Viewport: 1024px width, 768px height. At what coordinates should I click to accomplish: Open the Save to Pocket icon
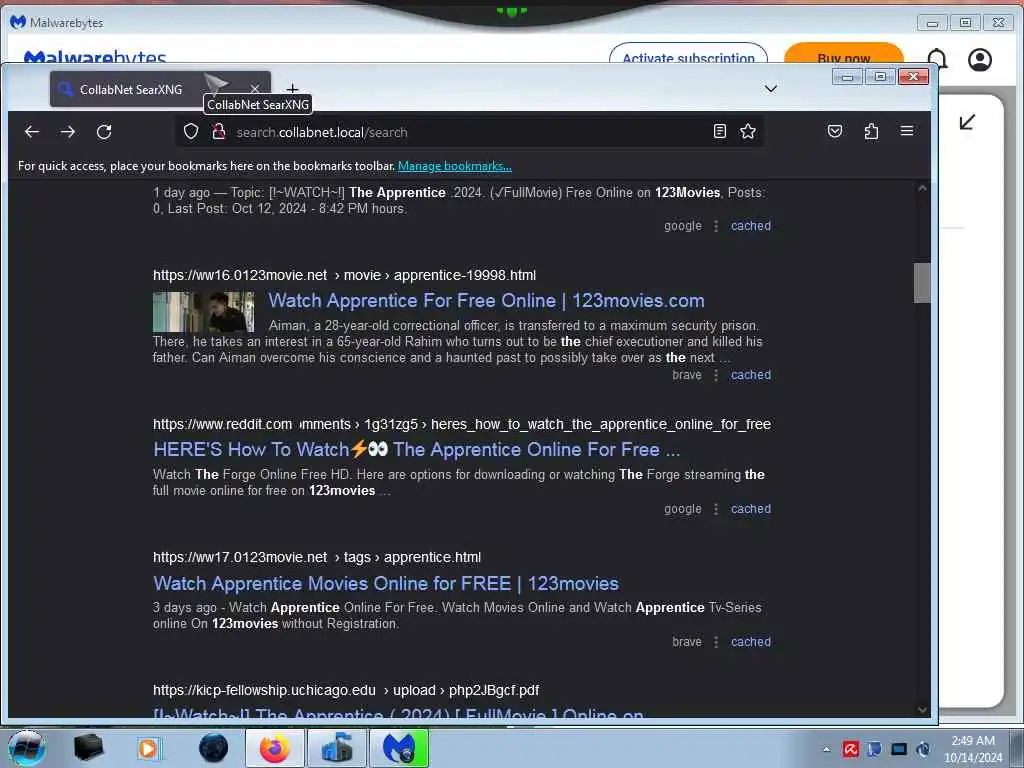click(835, 131)
